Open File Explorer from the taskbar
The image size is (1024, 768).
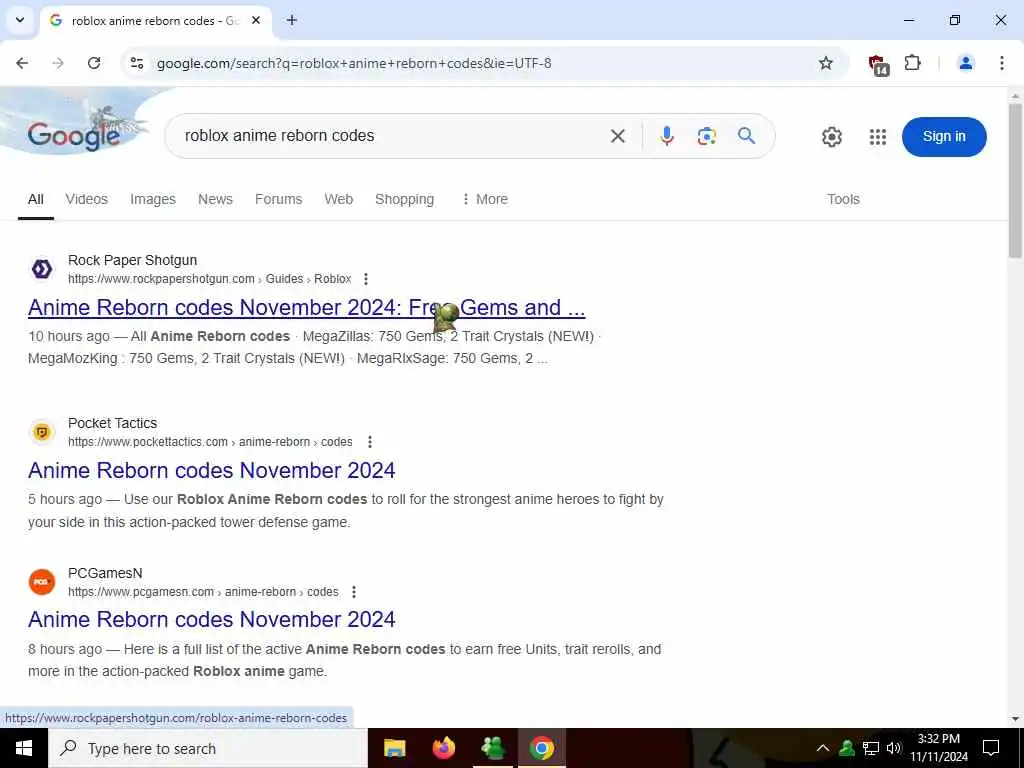pos(394,748)
